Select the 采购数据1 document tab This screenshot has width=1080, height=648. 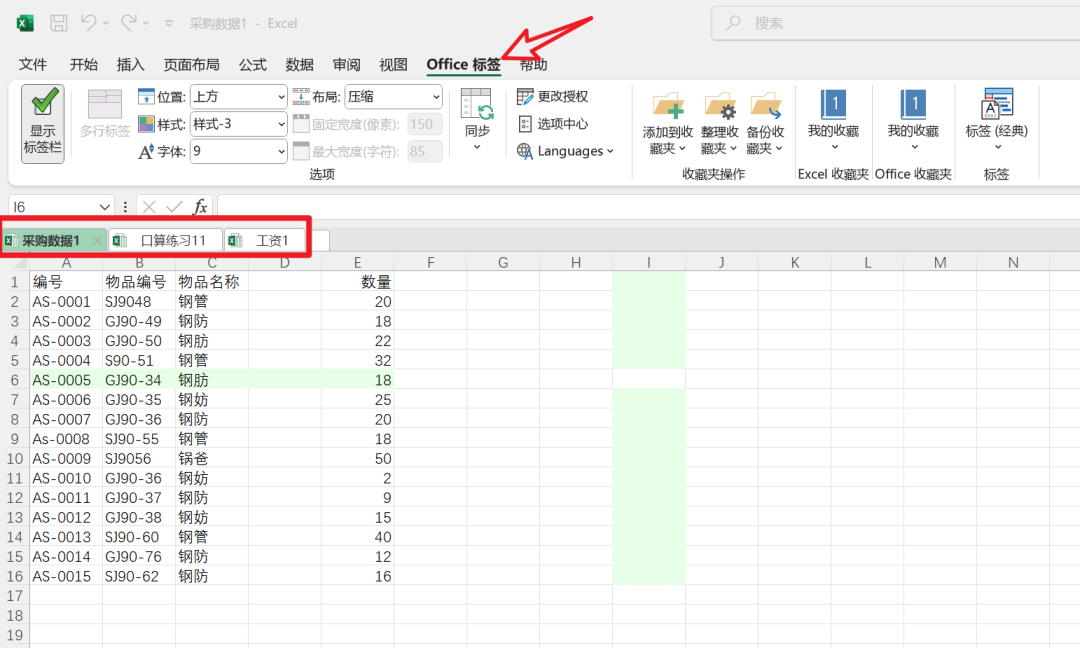pos(50,240)
